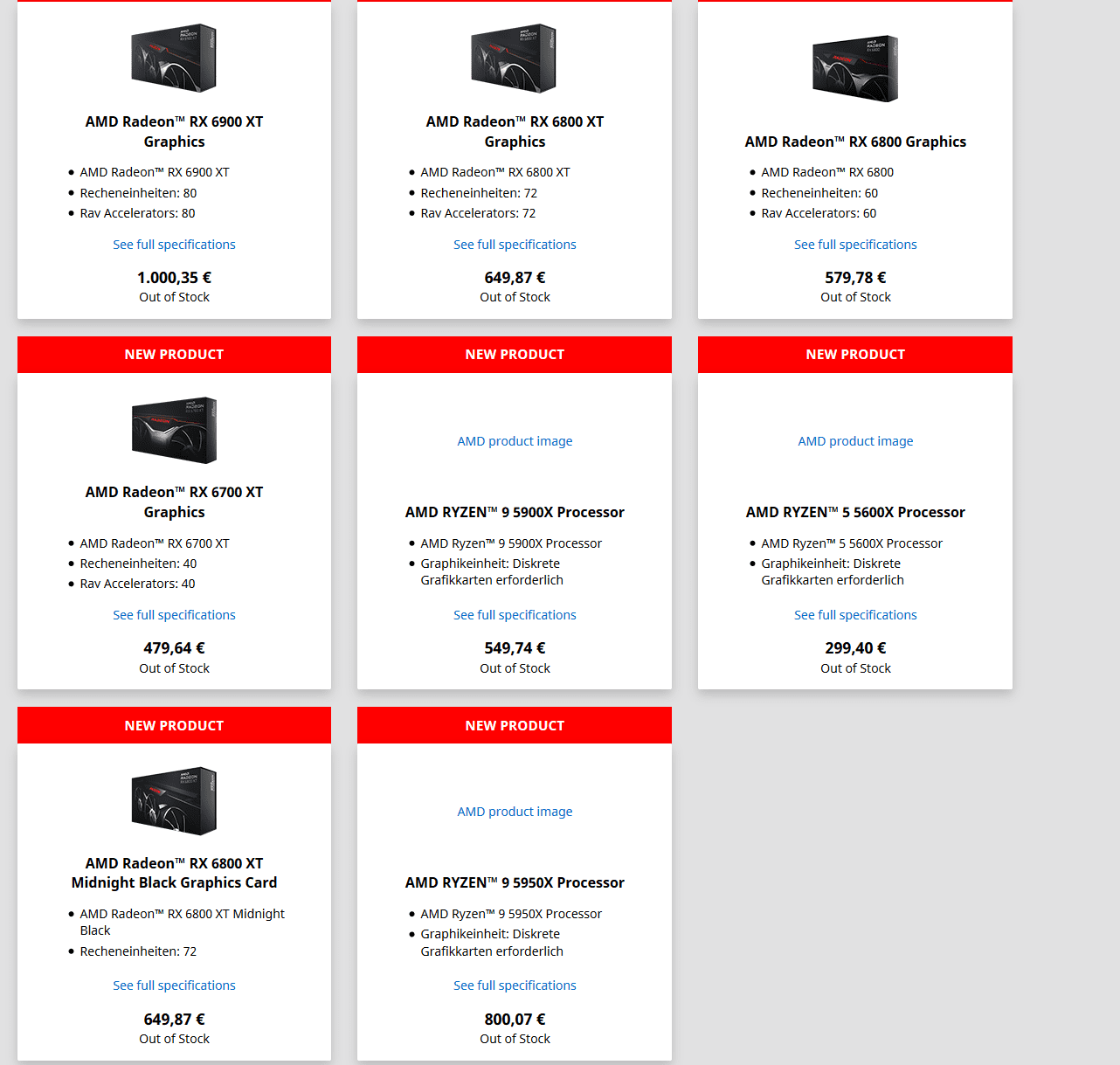See full specifications for Ryzen 9 5950X

pos(515,985)
